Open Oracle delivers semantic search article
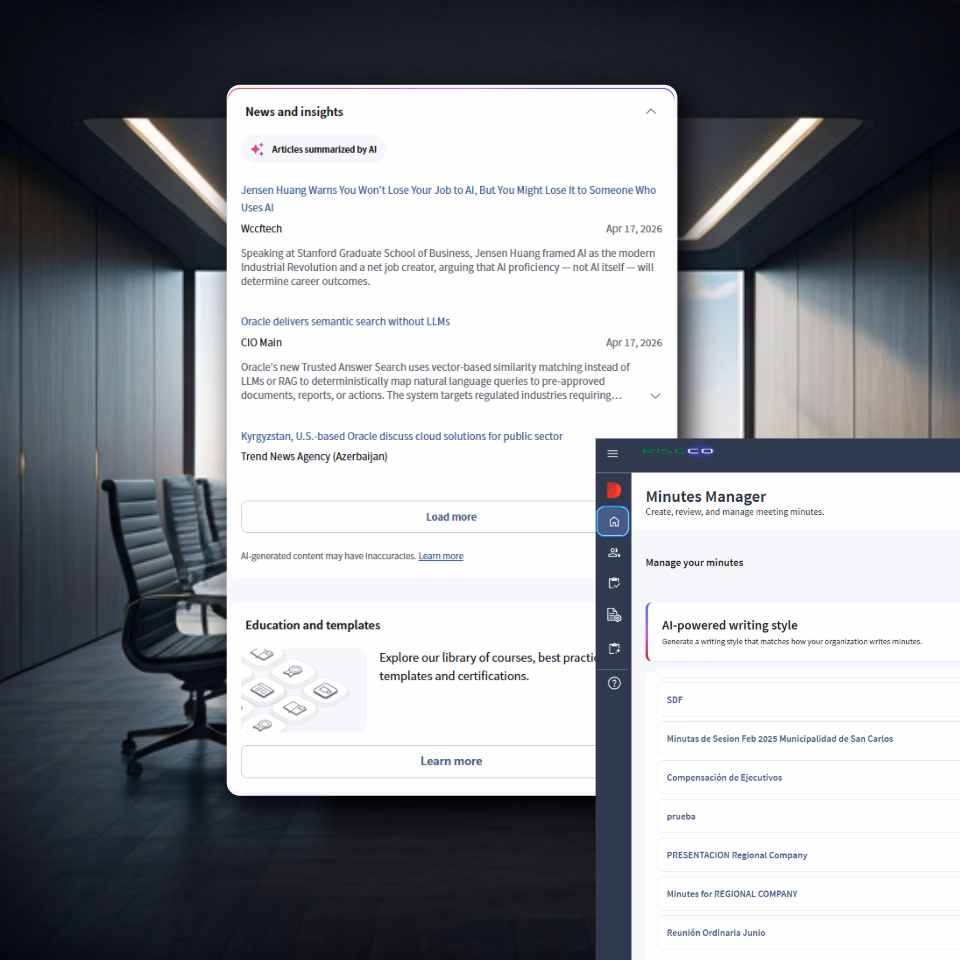 pyautogui.click(x=345, y=321)
